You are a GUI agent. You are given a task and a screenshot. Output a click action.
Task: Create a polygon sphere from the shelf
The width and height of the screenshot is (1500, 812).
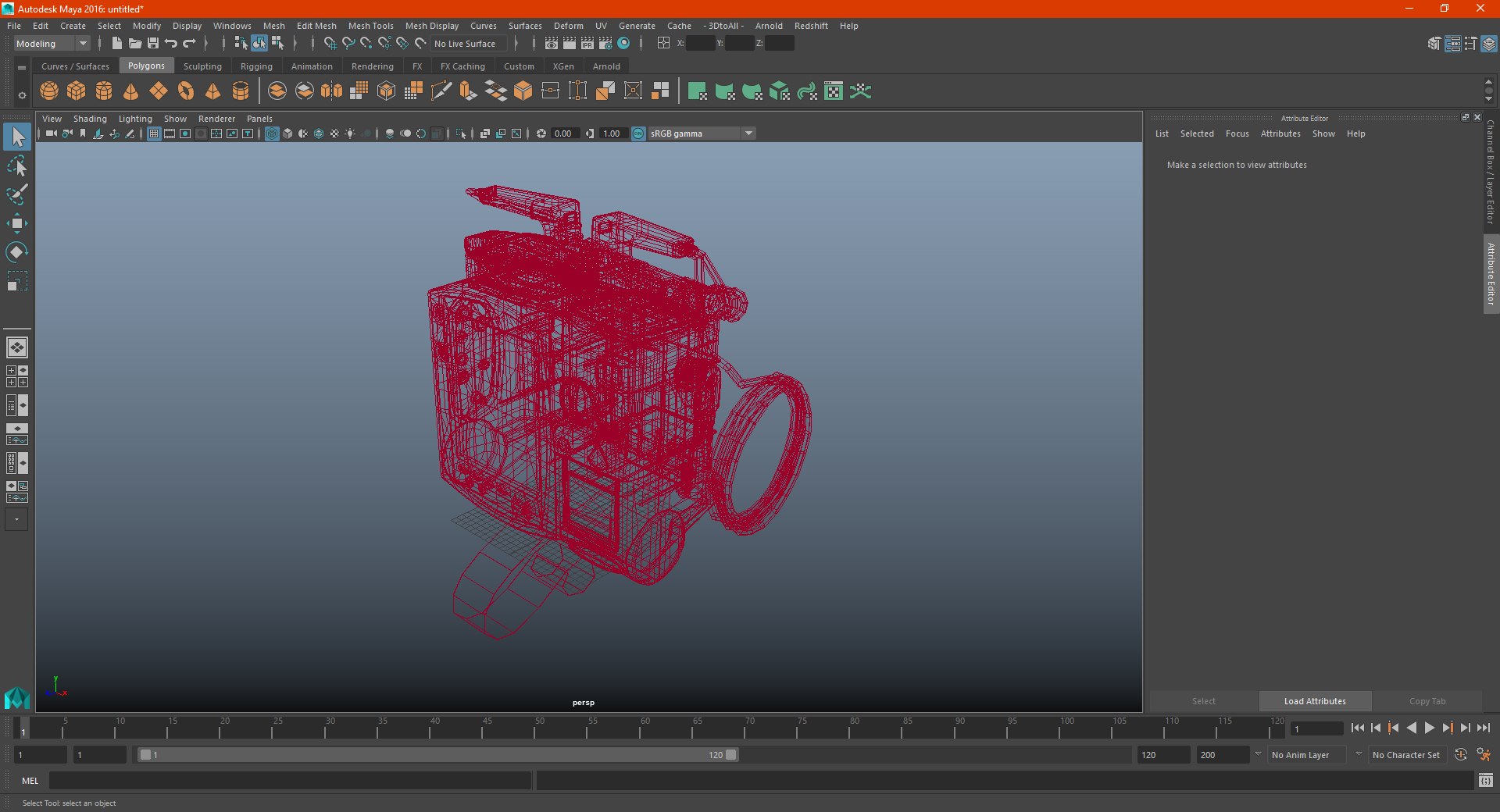(49, 91)
